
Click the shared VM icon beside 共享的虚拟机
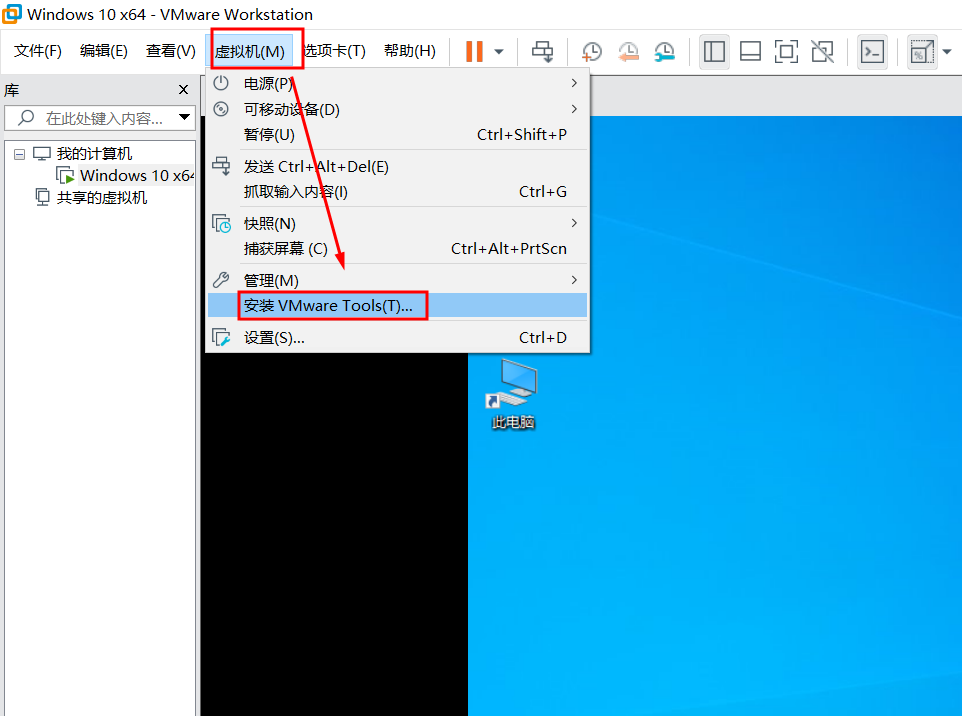(42, 197)
